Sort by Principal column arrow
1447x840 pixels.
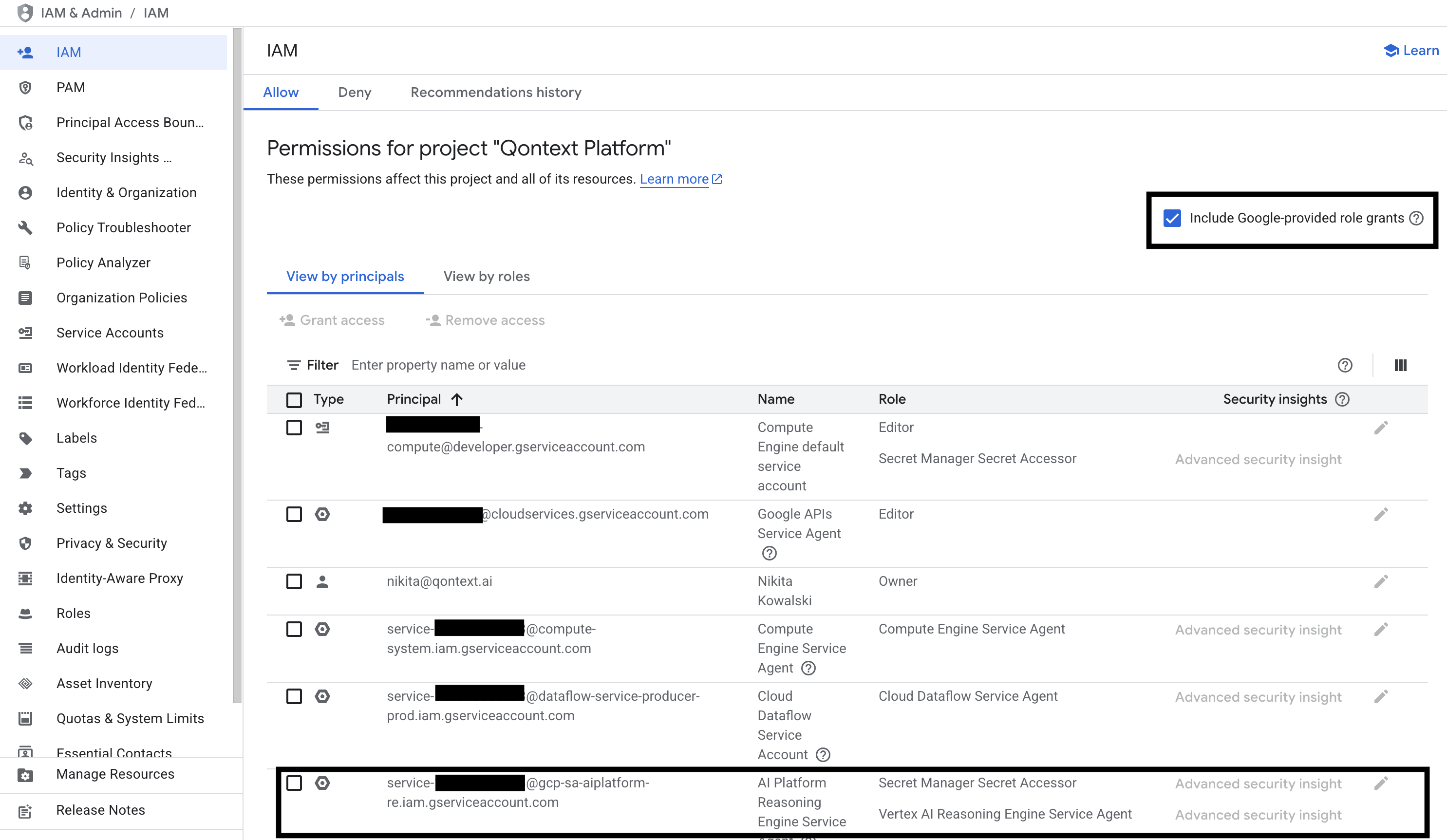(x=456, y=399)
